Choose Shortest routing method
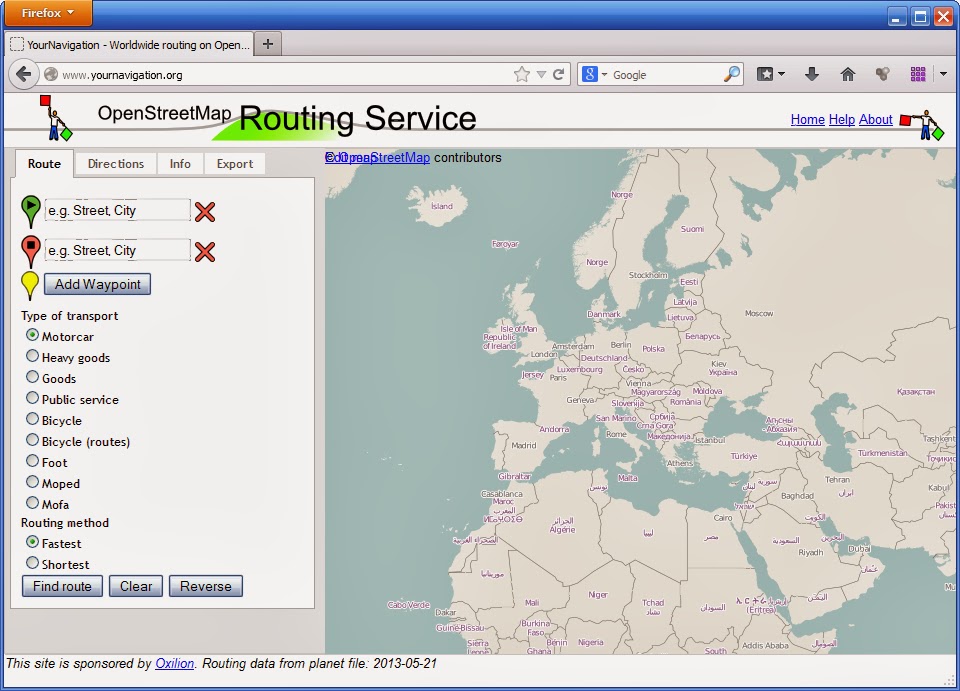The width and height of the screenshot is (960, 691). [32, 562]
